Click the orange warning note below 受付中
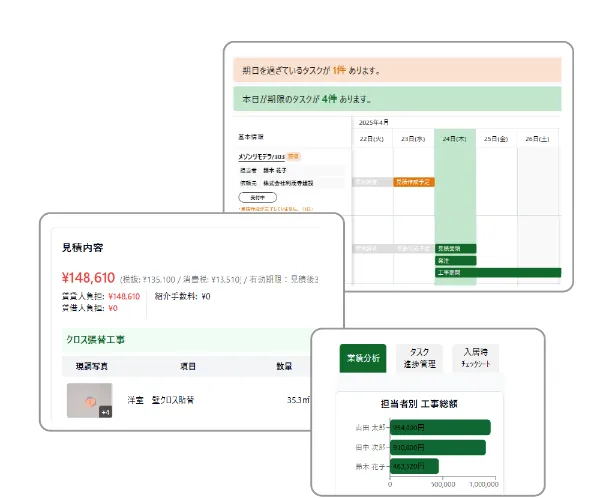Image resolution: width=600 pixels, height=498 pixels. pyautogui.click(x=276, y=209)
